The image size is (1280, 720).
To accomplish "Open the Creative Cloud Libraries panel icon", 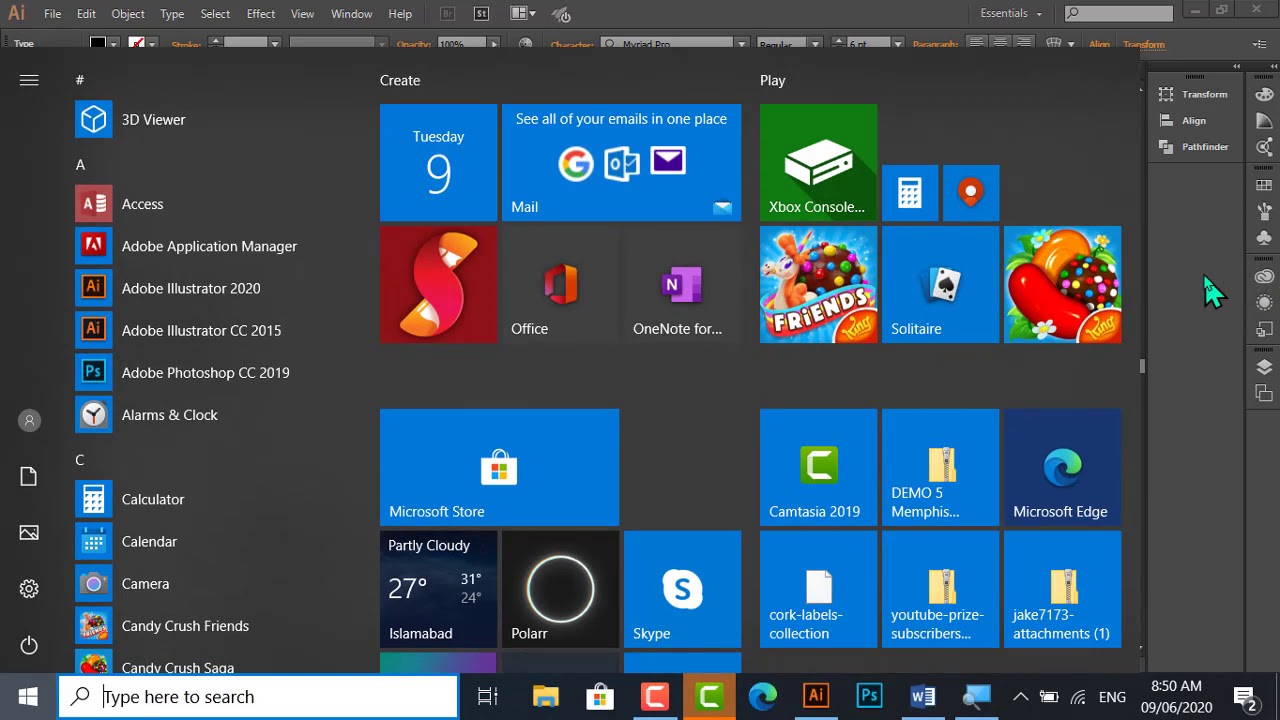I will click(x=1264, y=276).
